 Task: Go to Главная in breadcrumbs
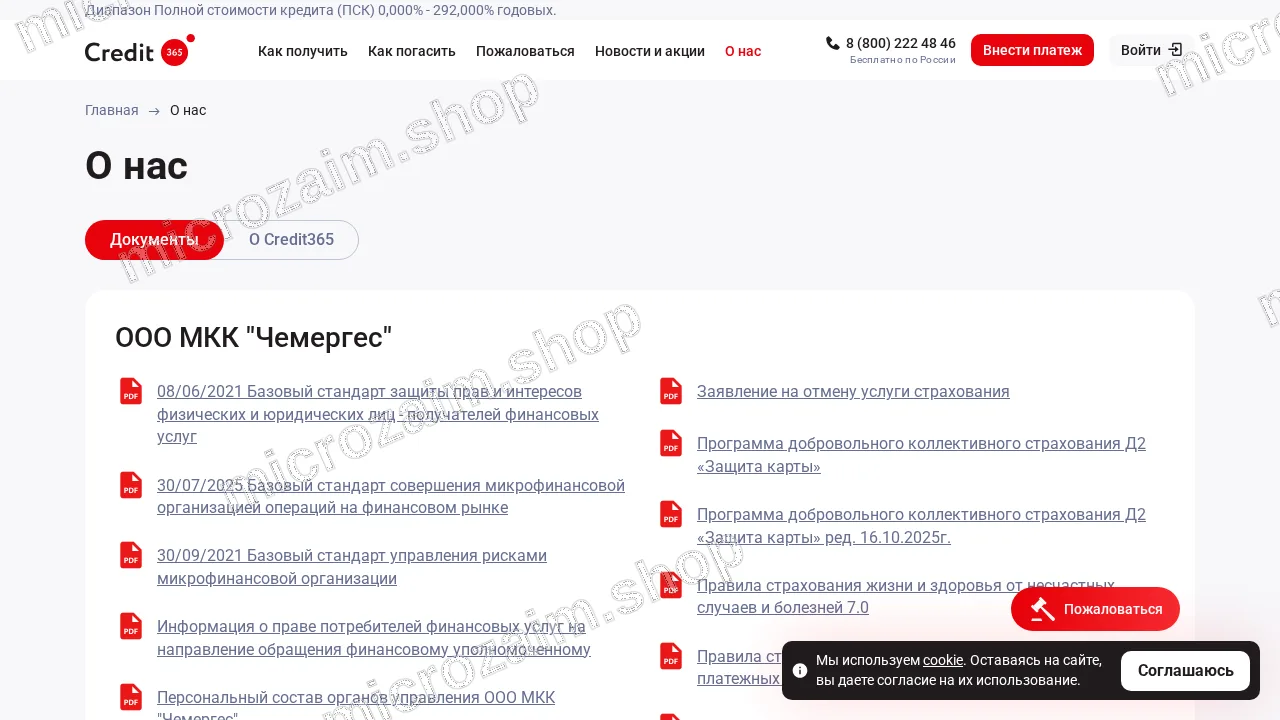[x=112, y=110]
